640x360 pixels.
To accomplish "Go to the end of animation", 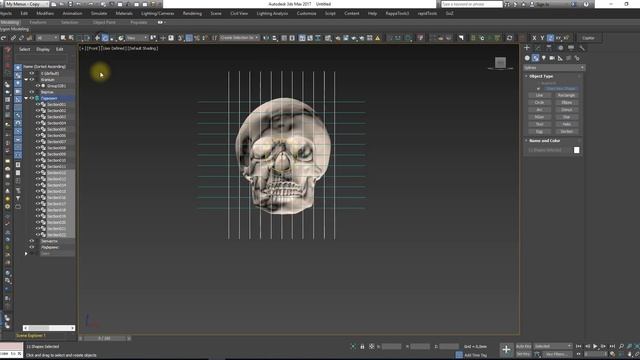I will [612, 346].
